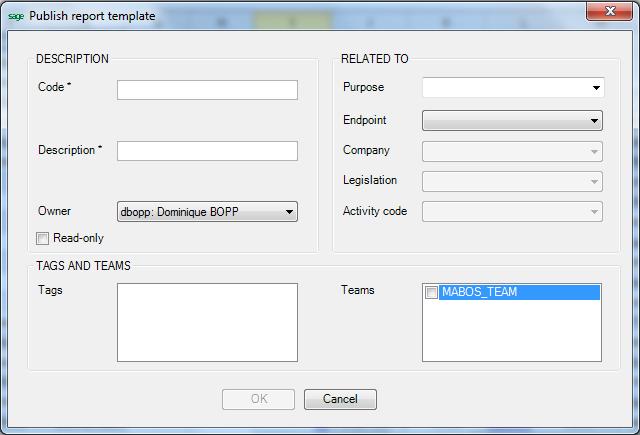Click the Endpoint label
640x435 pixels.
coord(364,121)
